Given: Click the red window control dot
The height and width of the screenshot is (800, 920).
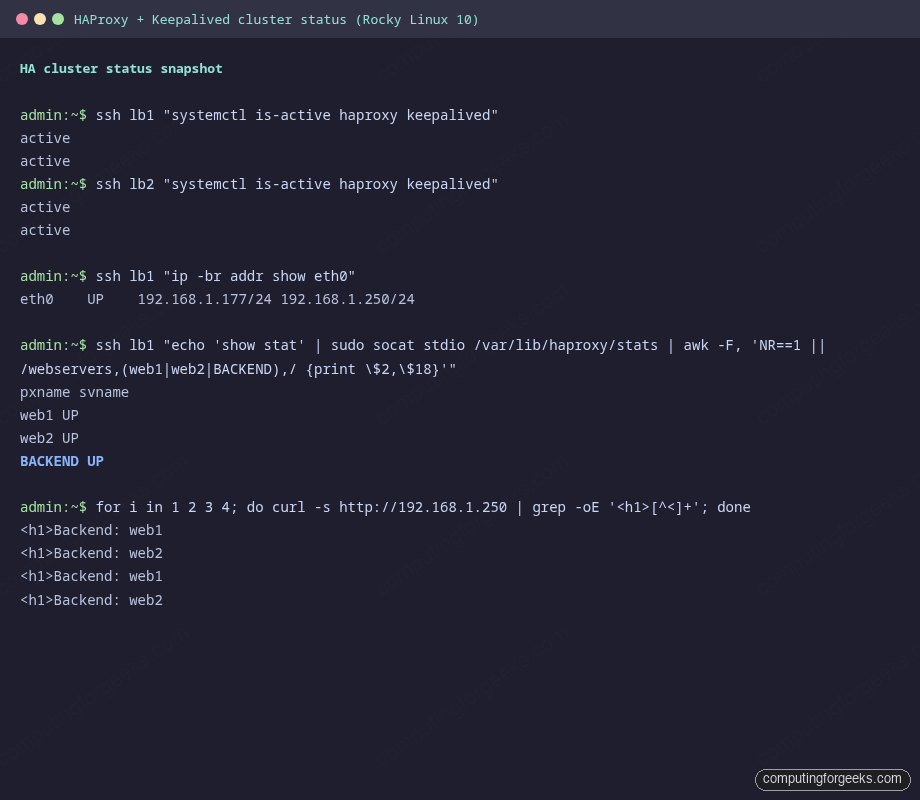Looking at the screenshot, I should coord(24,18).
